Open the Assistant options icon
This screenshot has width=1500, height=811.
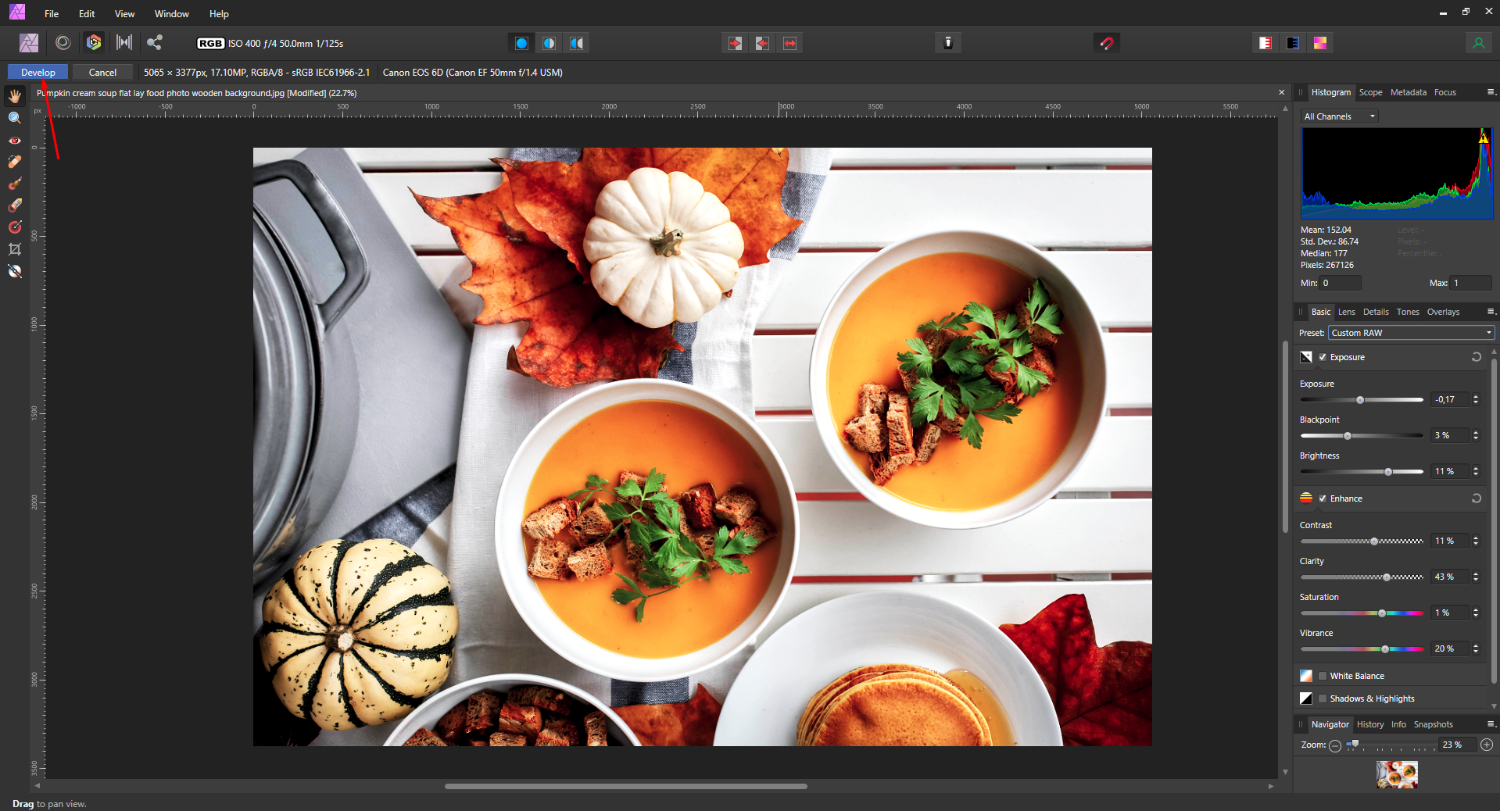pyautogui.click(x=948, y=43)
